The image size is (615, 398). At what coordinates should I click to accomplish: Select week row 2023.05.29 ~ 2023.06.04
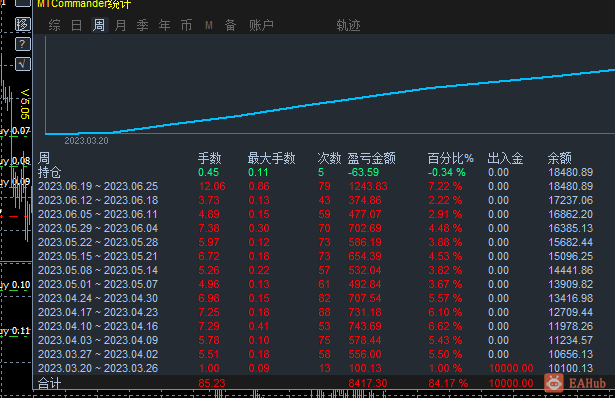point(316,228)
